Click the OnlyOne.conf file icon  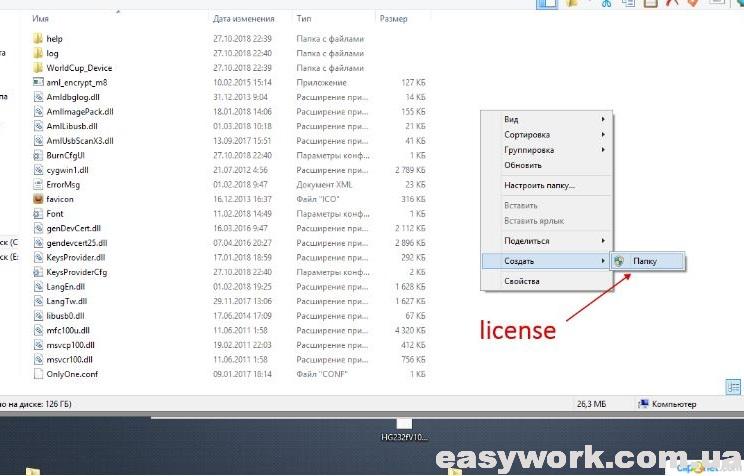click(x=38, y=374)
